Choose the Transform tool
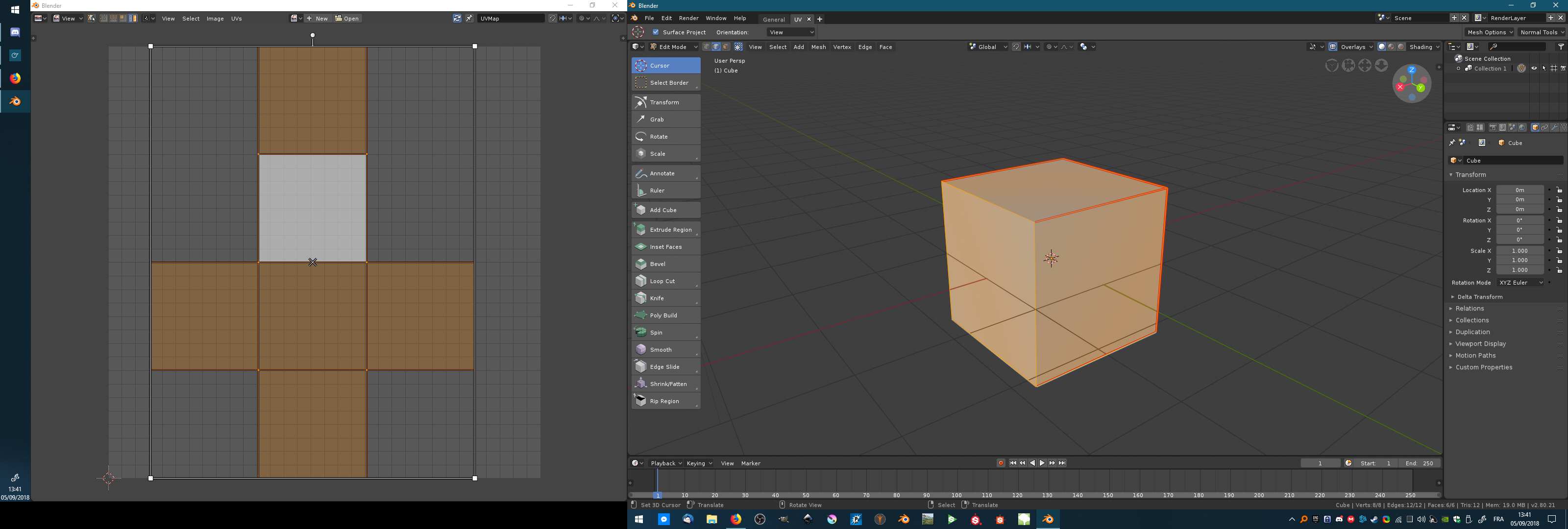Image resolution: width=1568 pixels, height=529 pixels. tap(666, 102)
